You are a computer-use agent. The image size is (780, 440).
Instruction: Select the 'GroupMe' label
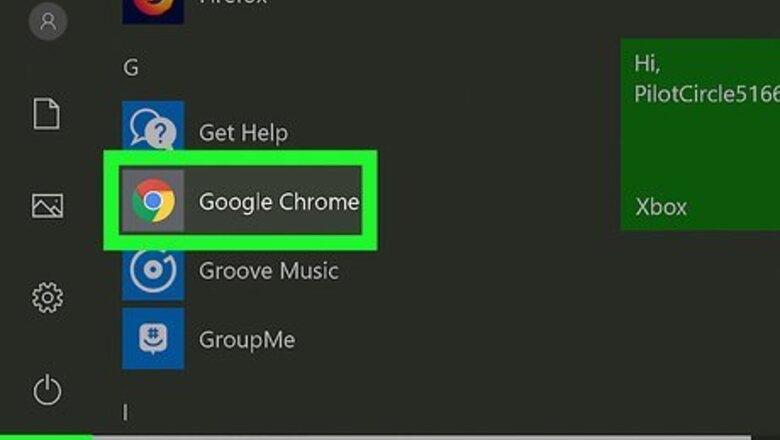(247, 340)
